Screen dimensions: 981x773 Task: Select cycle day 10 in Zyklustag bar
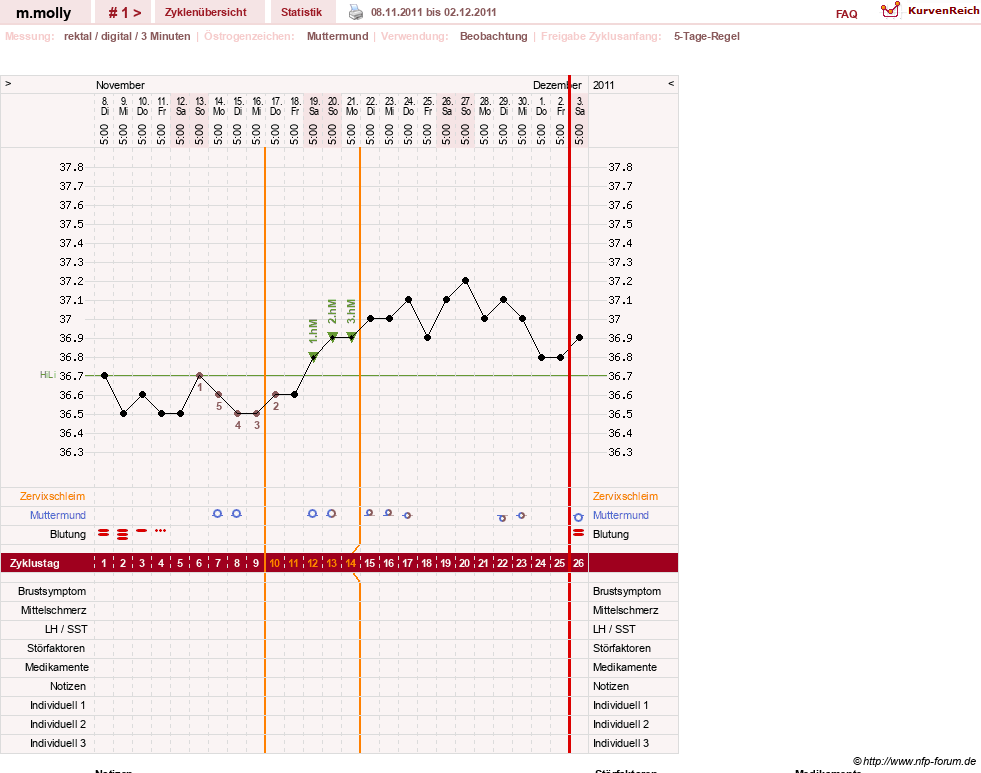tap(275, 563)
